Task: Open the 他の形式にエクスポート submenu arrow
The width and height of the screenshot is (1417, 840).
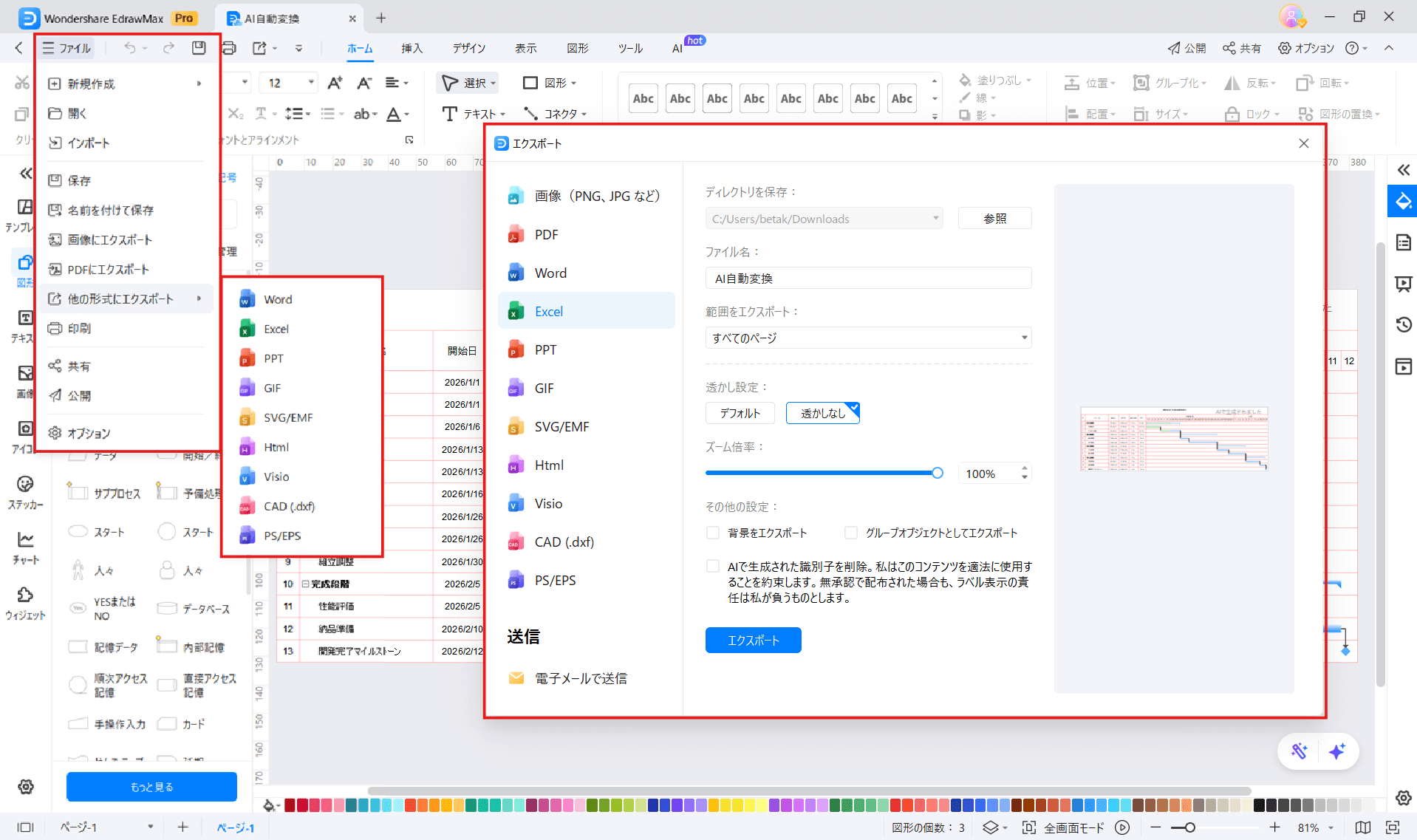Action: click(x=198, y=298)
